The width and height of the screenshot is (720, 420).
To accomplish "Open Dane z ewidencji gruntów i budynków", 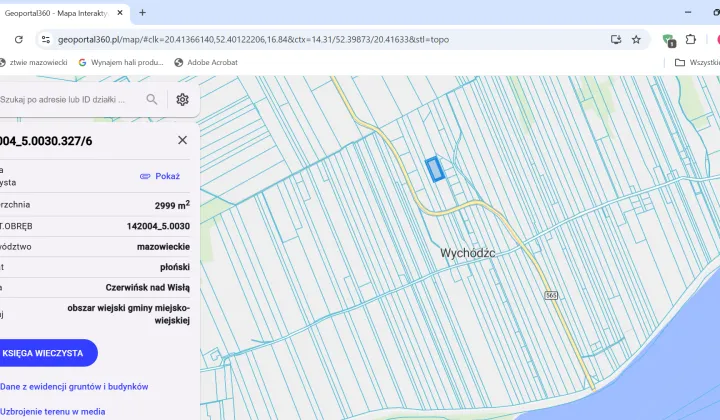I will pyautogui.click(x=74, y=386).
